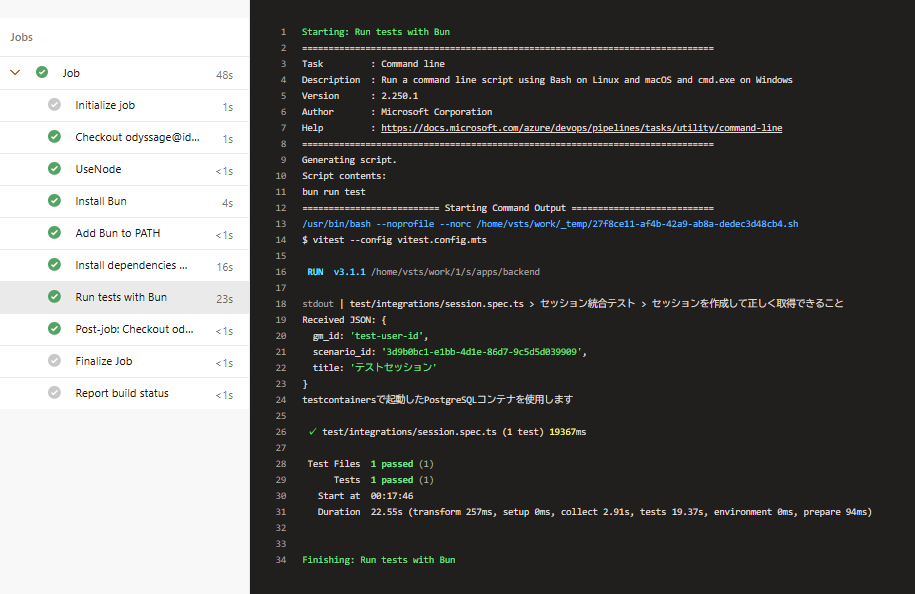Click the 'Duration 22.55s' log line
The height and width of the screenshot is (594, 915).
point(595,512)
